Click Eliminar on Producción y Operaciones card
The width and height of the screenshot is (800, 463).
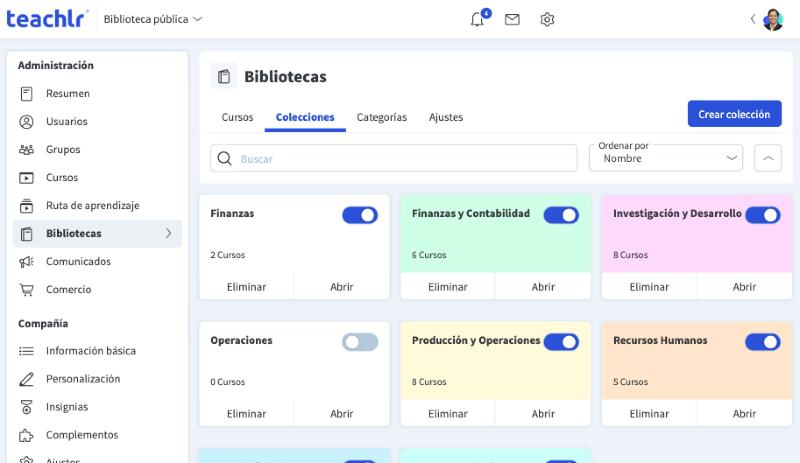pos(447,414)
